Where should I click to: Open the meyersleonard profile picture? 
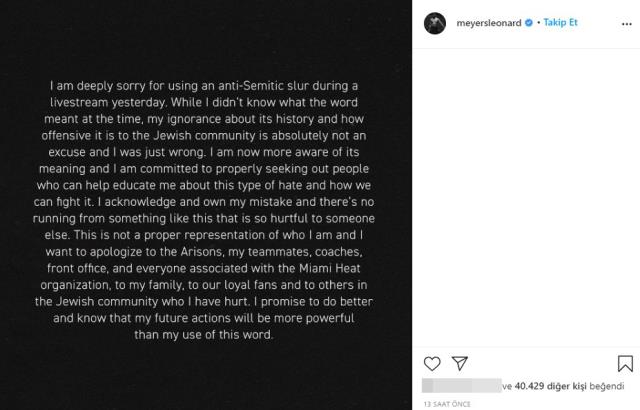435,20
